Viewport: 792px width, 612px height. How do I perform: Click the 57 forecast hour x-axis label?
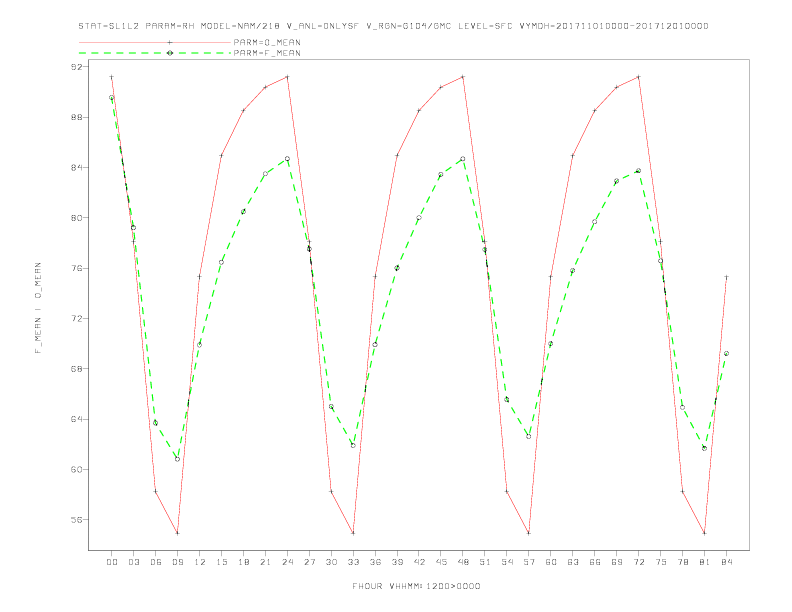point(529,562)
